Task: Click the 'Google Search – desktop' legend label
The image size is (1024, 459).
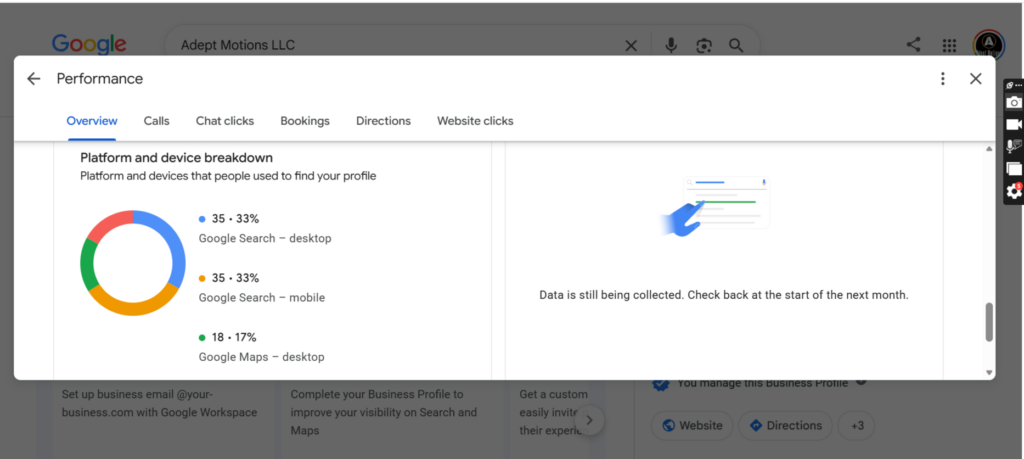Action: point(264,238)
